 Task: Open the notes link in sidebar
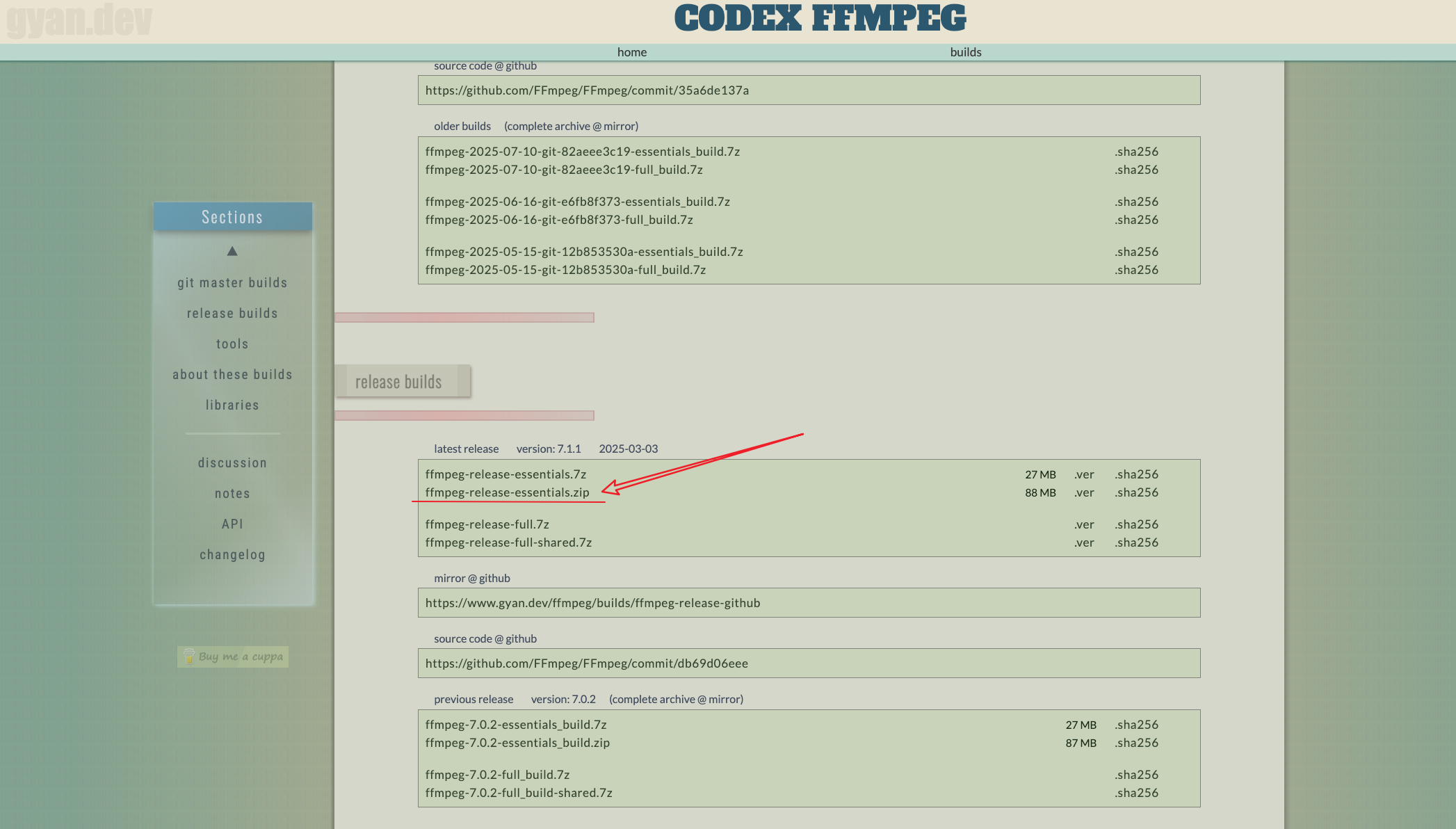click(232, 494)
